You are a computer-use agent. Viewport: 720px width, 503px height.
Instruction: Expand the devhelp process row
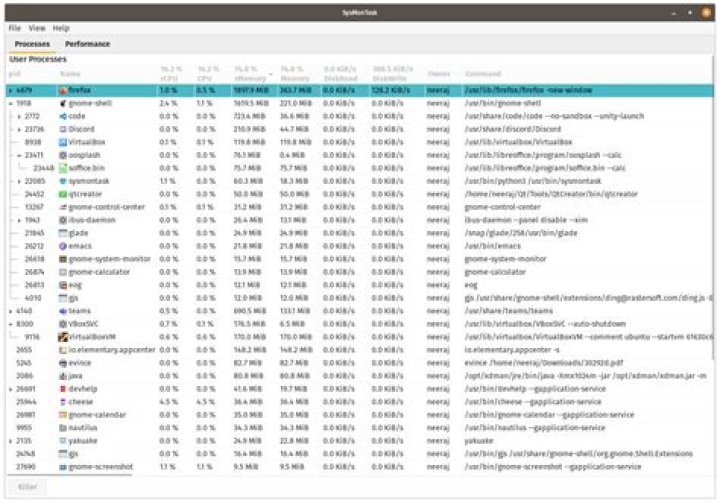(11, 390)
